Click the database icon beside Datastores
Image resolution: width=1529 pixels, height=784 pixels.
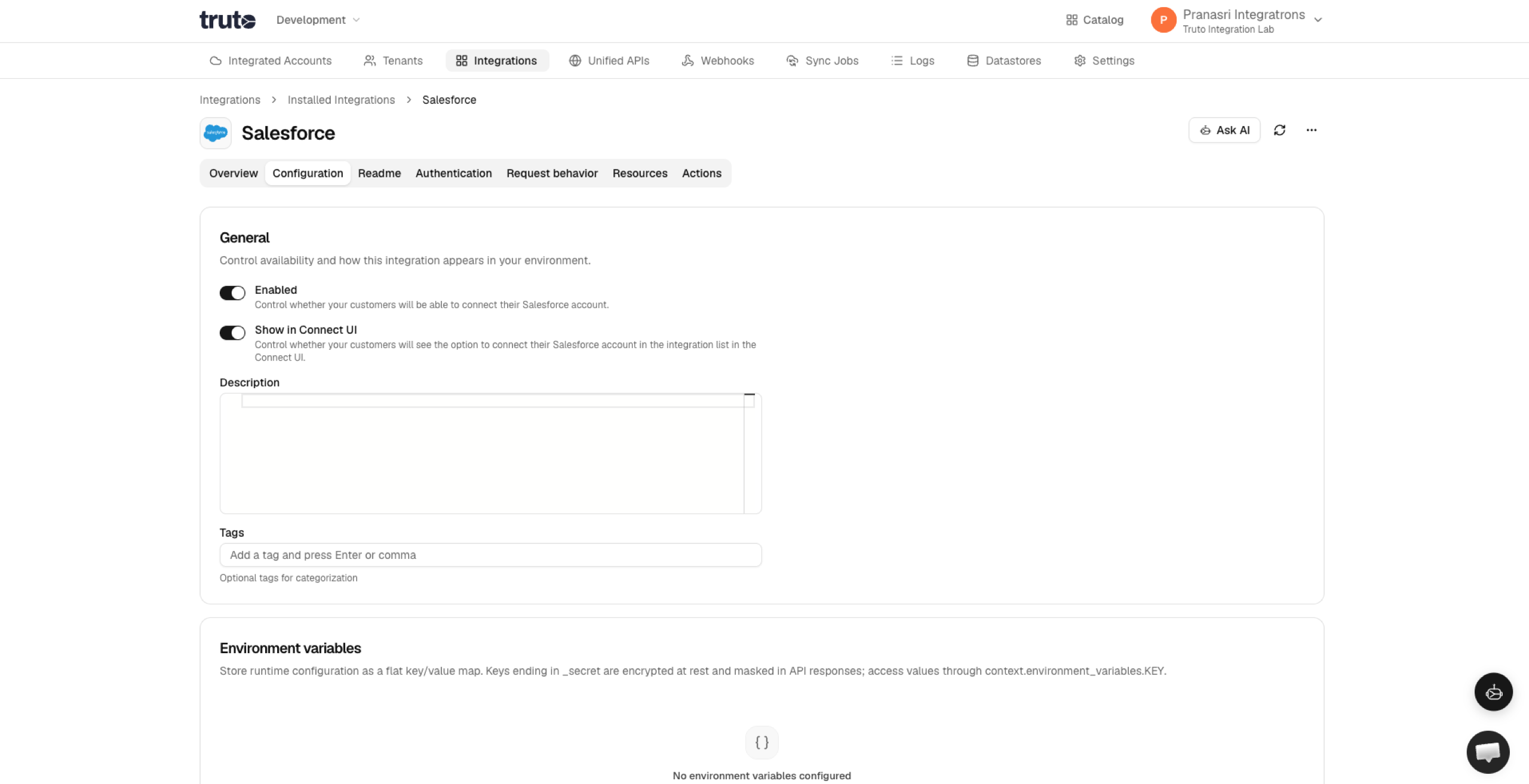point(972,60)
